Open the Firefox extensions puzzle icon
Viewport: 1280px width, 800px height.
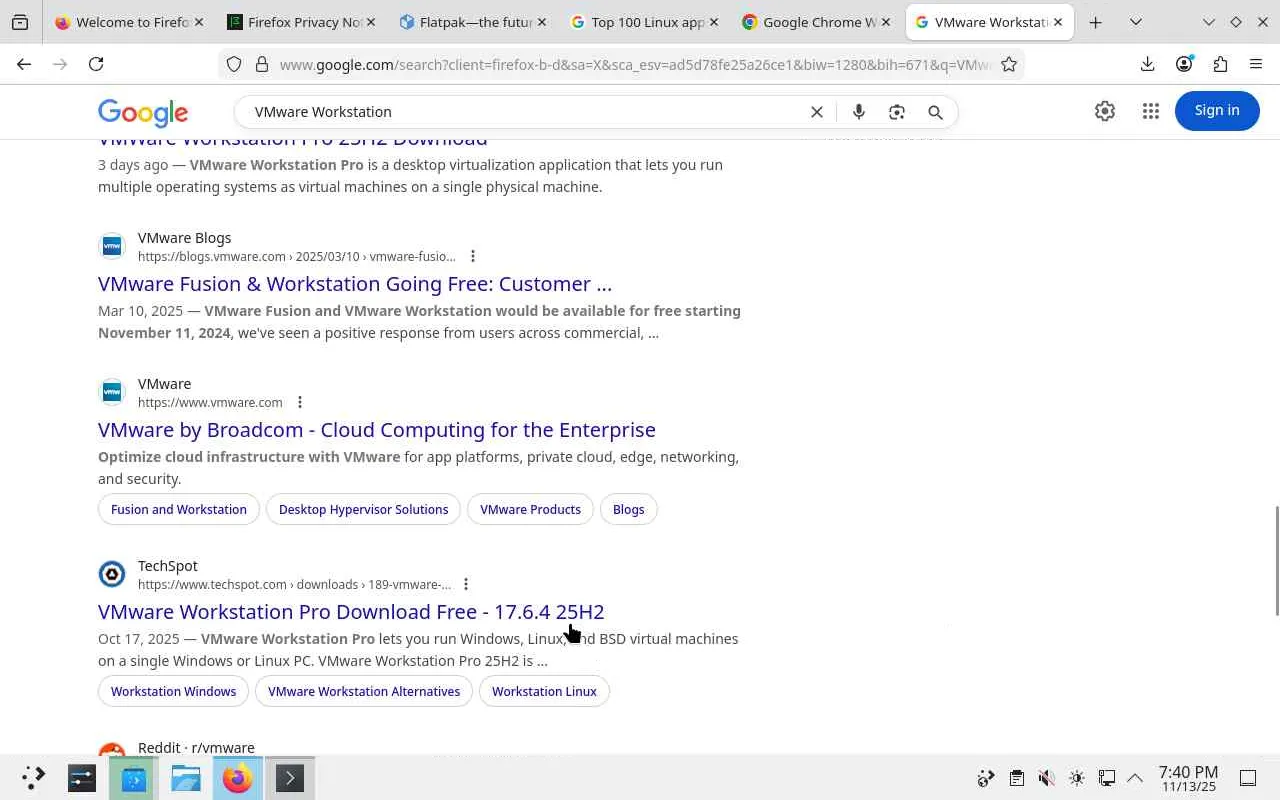pyautogui.click(x=1220, y=64)
